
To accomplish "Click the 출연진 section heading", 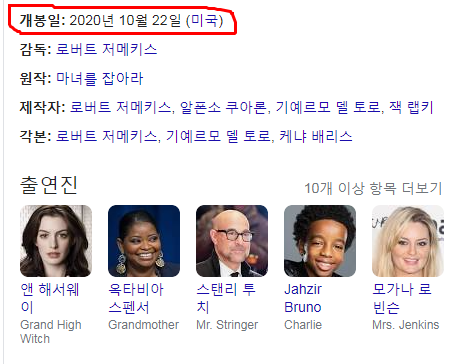I will [49, 185].
